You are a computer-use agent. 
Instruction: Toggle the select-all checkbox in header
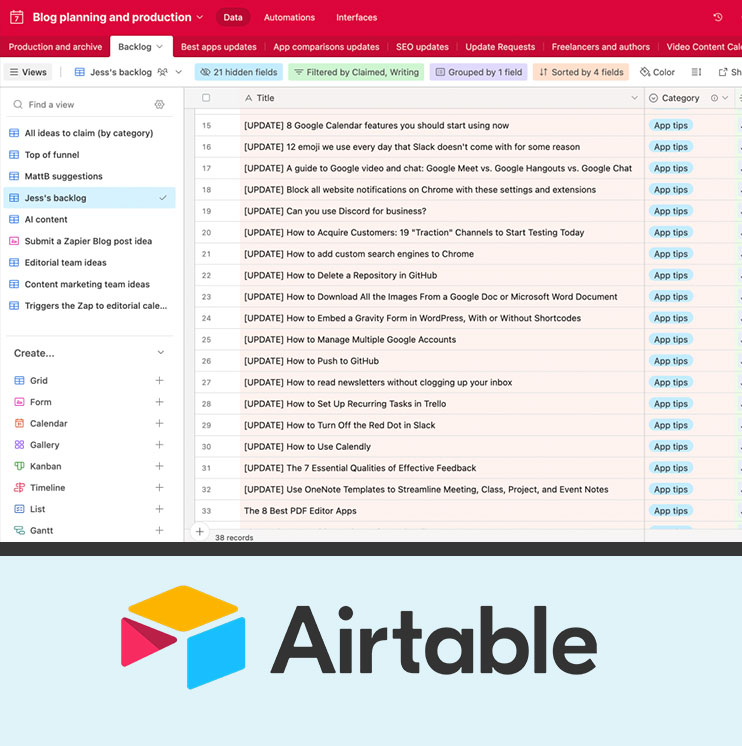[206, 98]
